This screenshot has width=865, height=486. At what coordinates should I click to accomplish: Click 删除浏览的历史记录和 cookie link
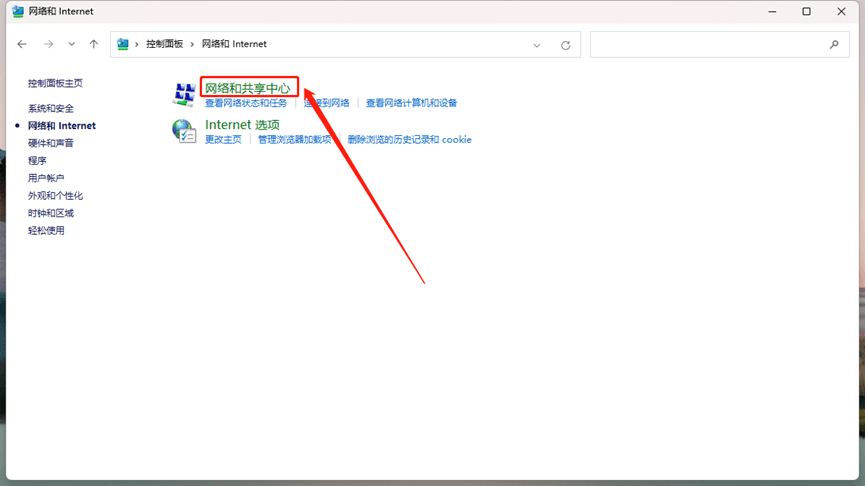[x=409, y=140]
